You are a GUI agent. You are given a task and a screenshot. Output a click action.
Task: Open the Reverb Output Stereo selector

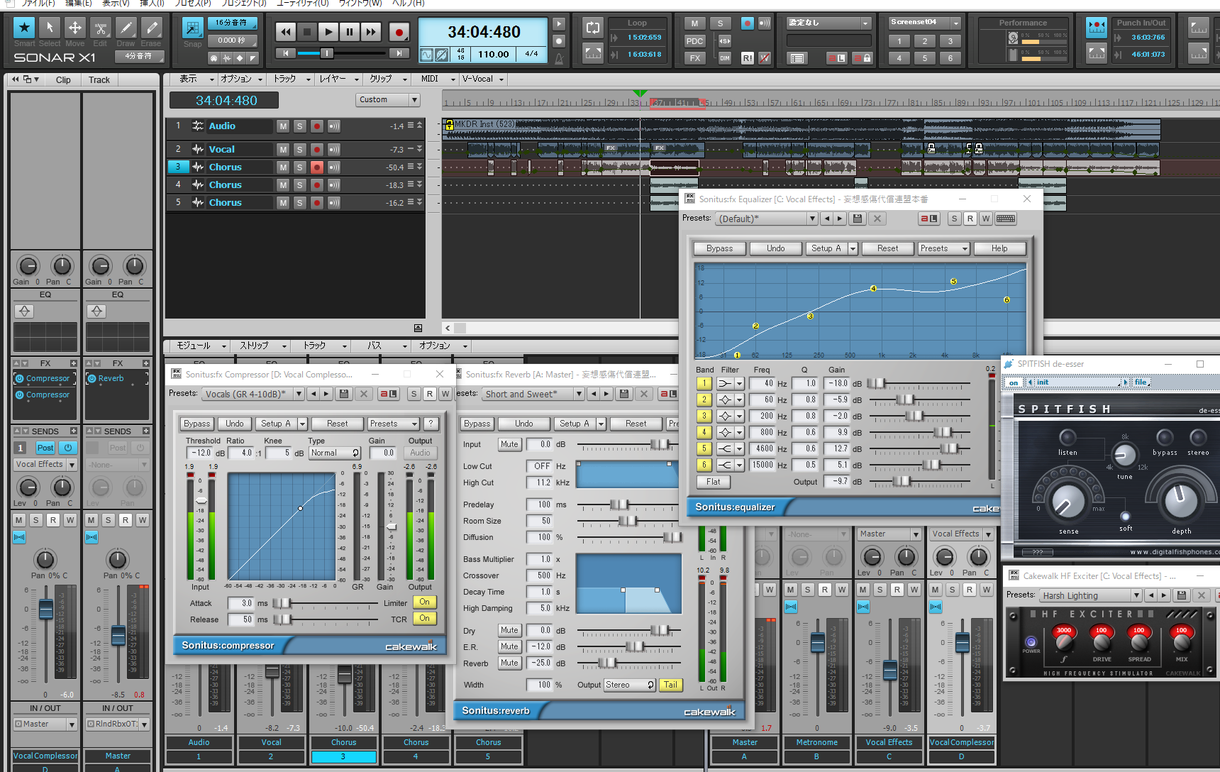click(628, 685)
